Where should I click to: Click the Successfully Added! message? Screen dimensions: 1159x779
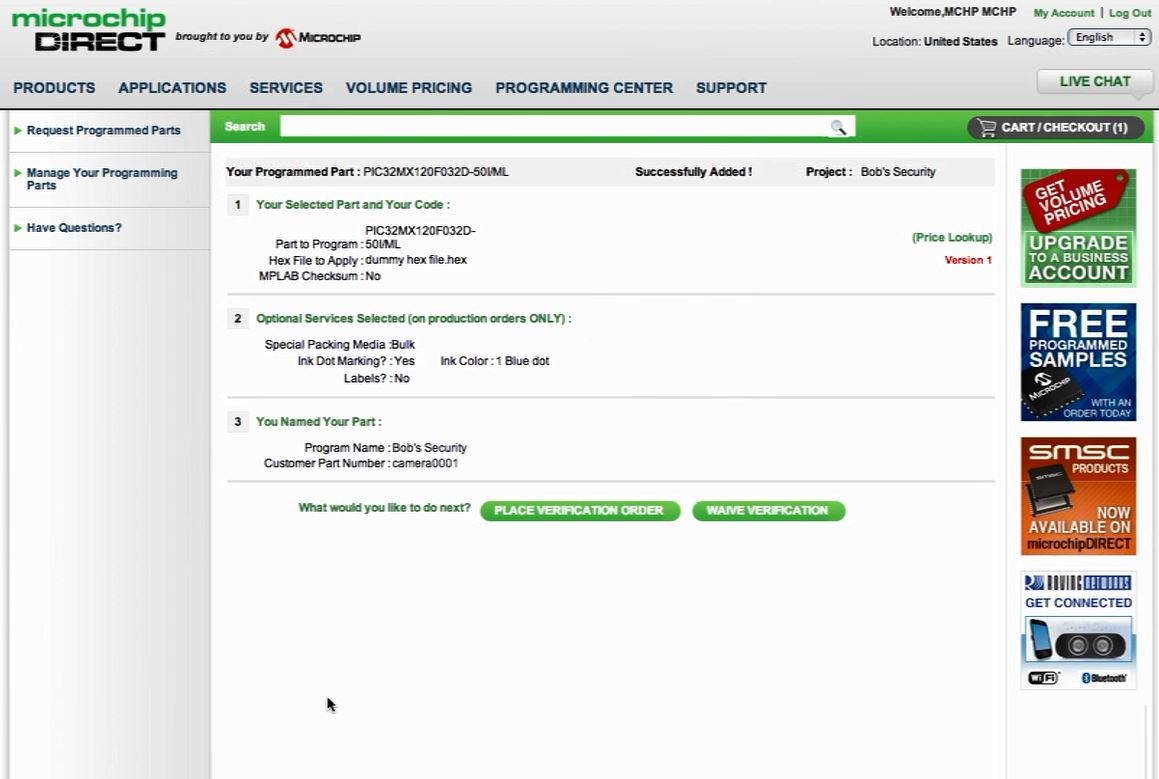coord(693,172)
